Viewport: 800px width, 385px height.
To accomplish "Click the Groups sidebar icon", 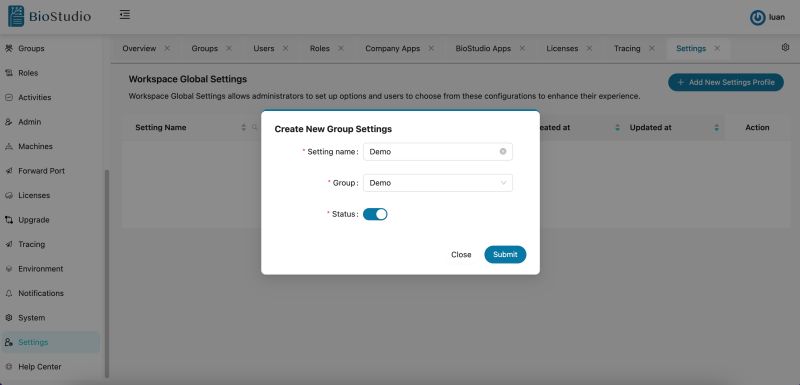I will click(9, 48).
